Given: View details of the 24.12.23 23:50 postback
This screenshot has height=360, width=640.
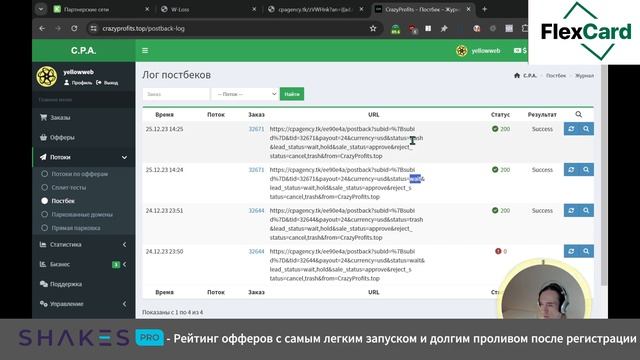Looking at the screenshot, I should click(x=586, y=251).
